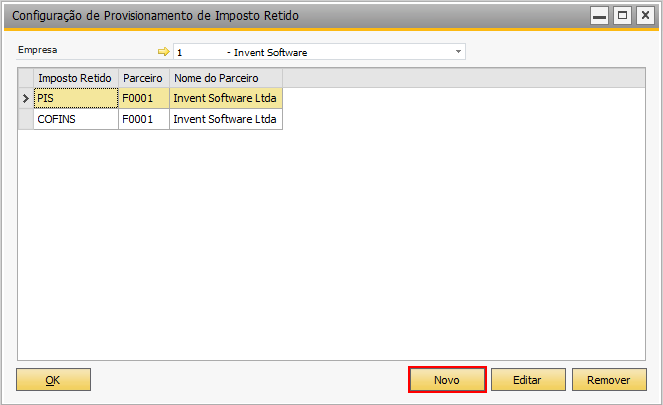Select the COFINS row via its row header
Viewport: 663px width, 405px height.
click(26, 119)
